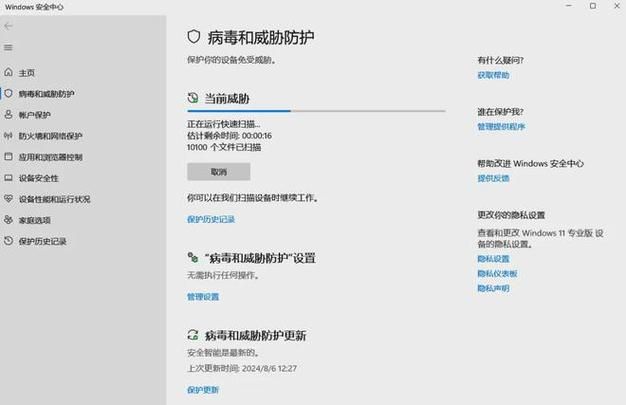
Task: Click the quick scan progress bar
Action: click(316, 111)
